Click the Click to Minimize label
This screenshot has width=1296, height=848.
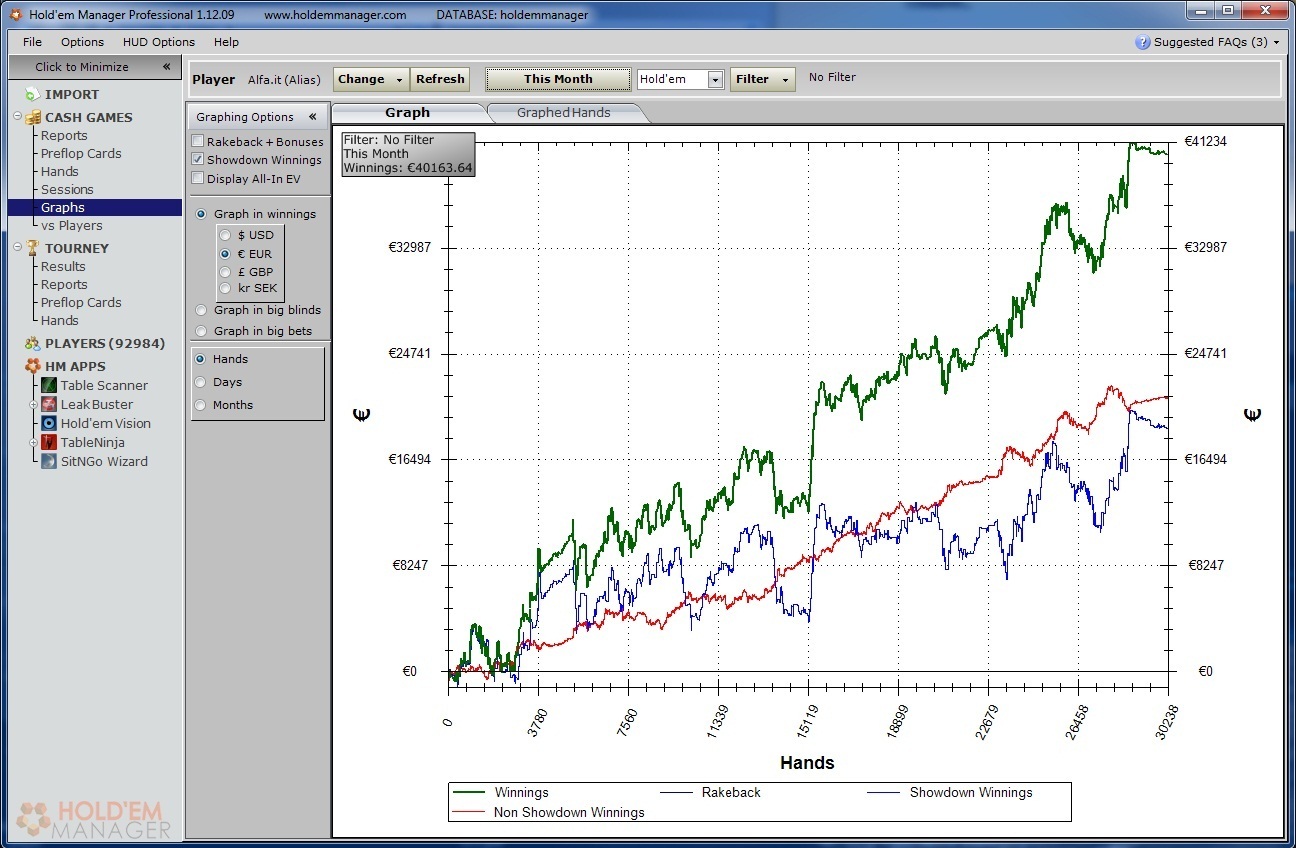click(x=82, y=67)
